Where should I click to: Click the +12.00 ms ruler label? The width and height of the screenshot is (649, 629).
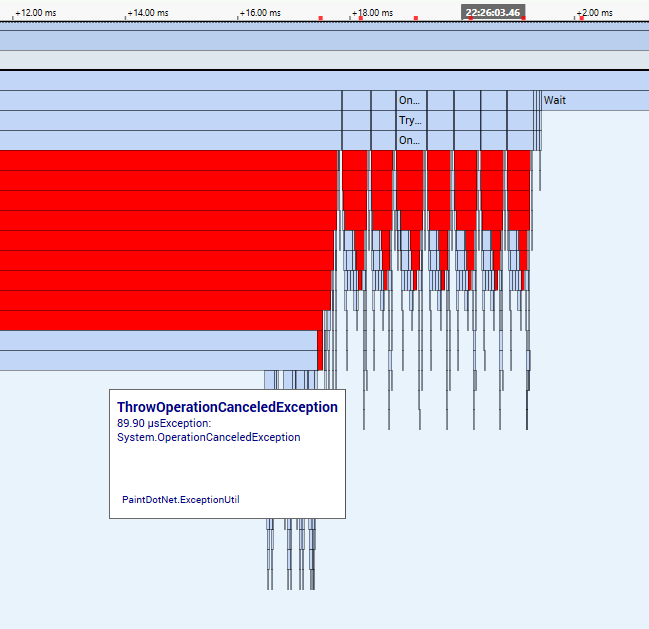(36, 13)
